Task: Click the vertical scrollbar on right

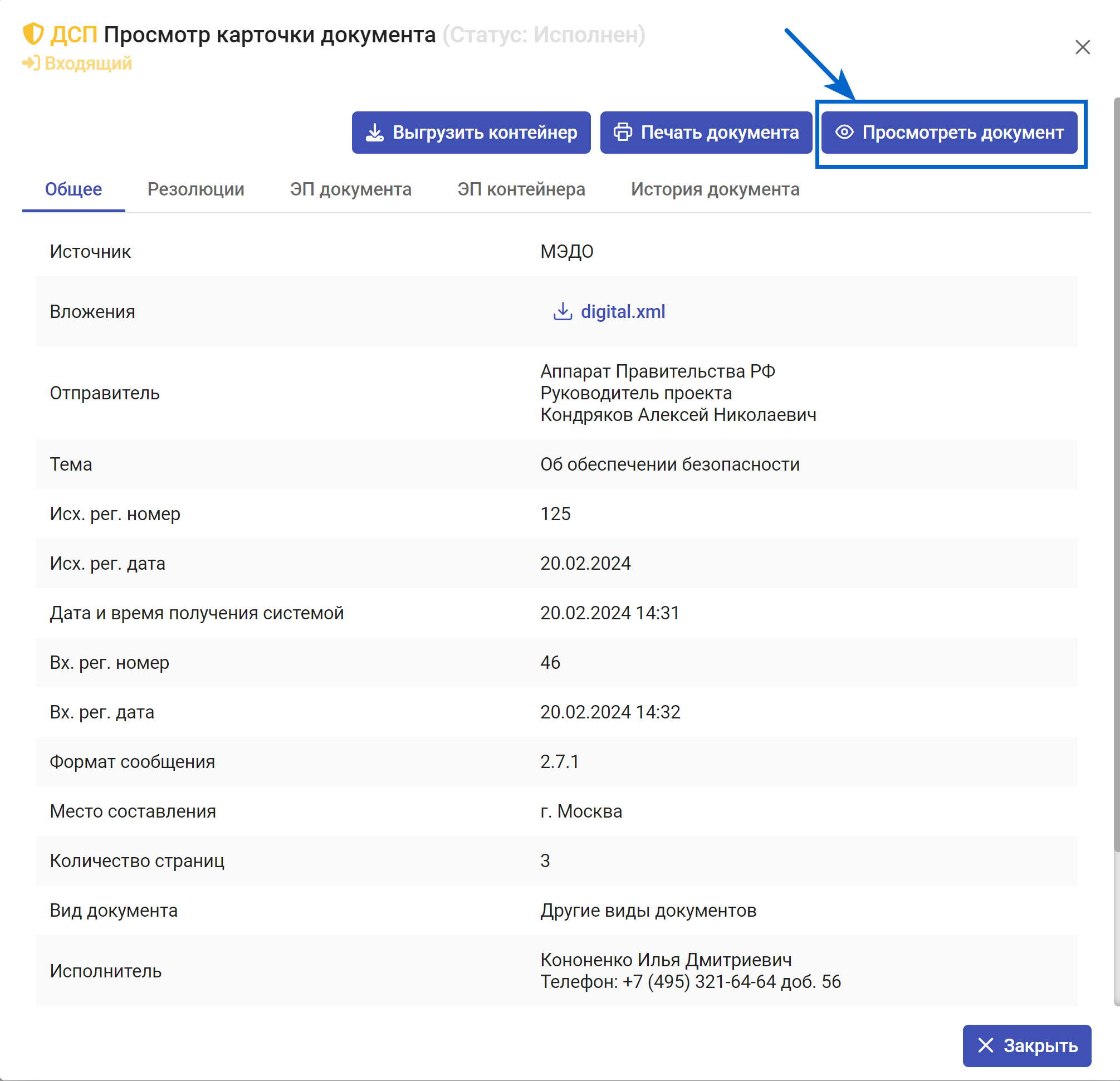Action: 1116,474
